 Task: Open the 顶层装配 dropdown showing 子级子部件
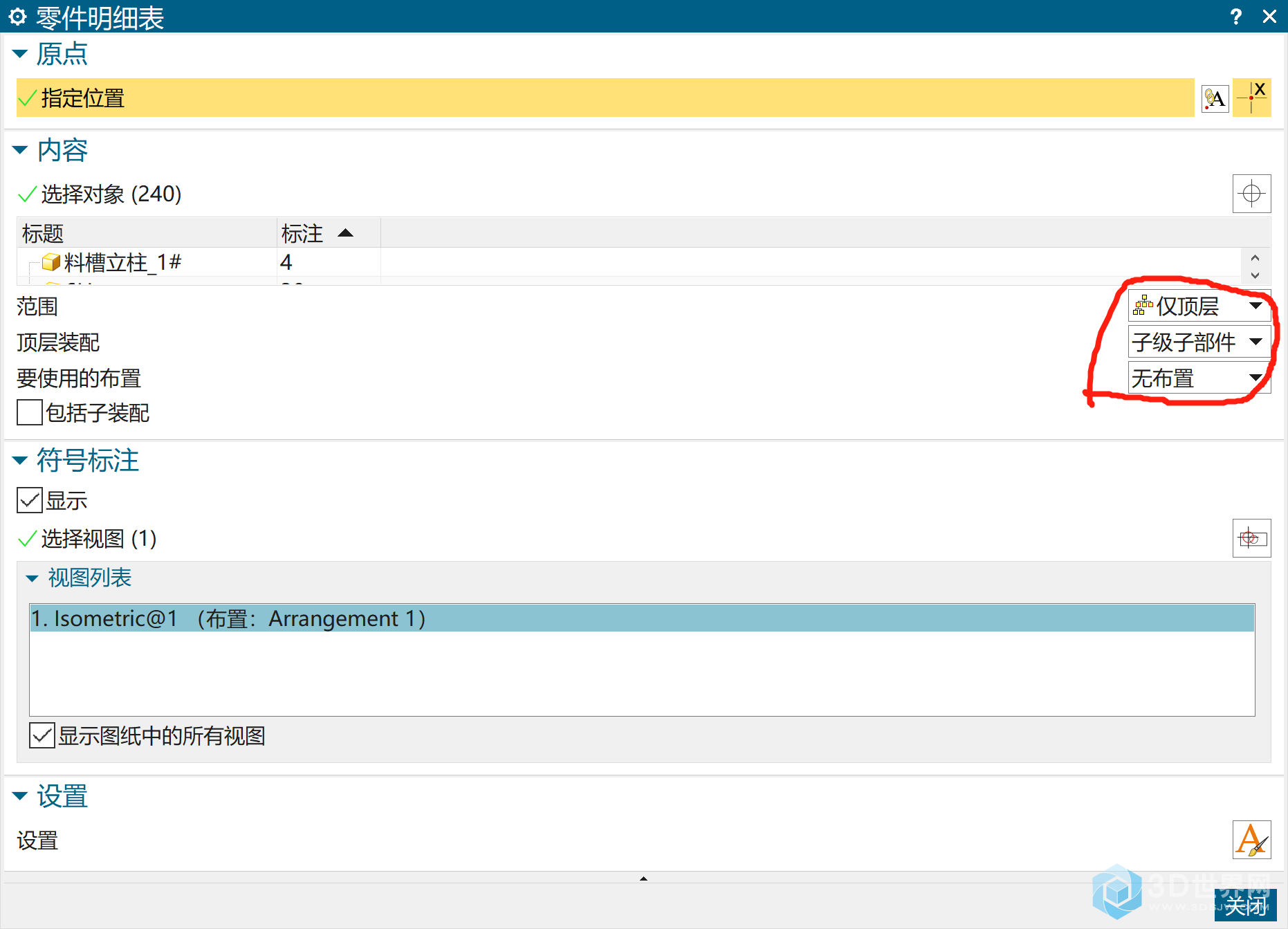click(1199, 342)
